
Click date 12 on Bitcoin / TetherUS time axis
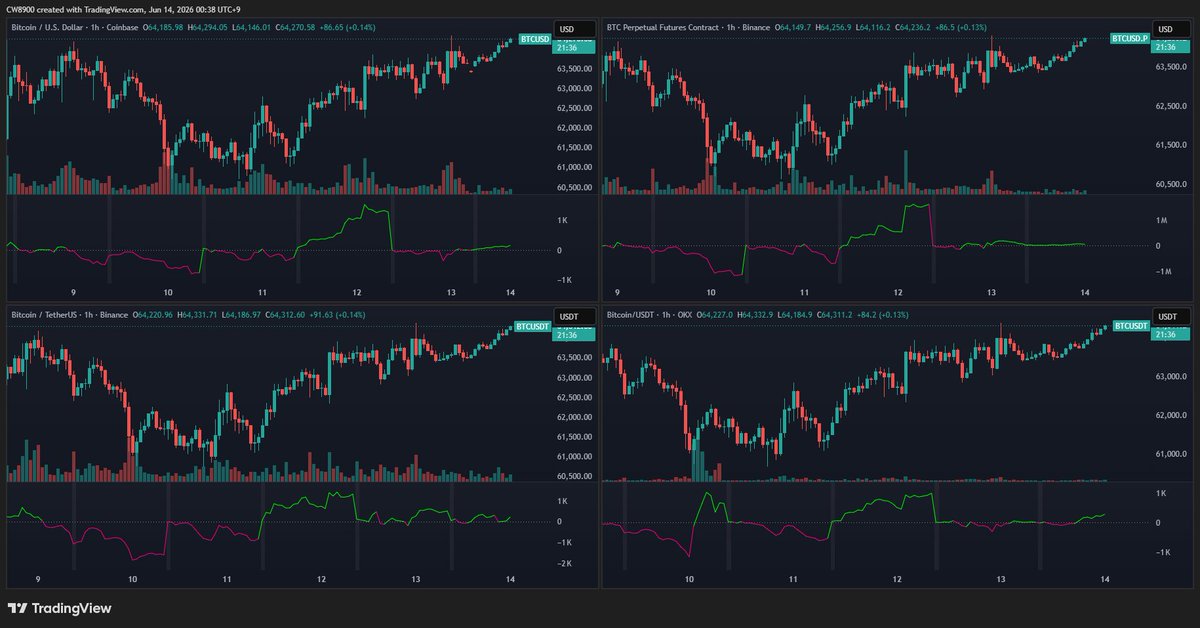click(x=321, y=580)
